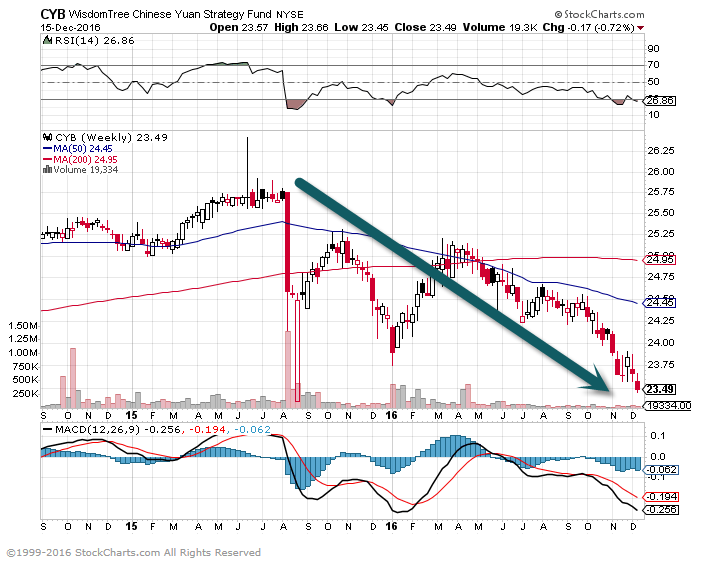708x574 pixels.
Task: Click the 70 overbought level on RSI axis
Action: point(653,65)
